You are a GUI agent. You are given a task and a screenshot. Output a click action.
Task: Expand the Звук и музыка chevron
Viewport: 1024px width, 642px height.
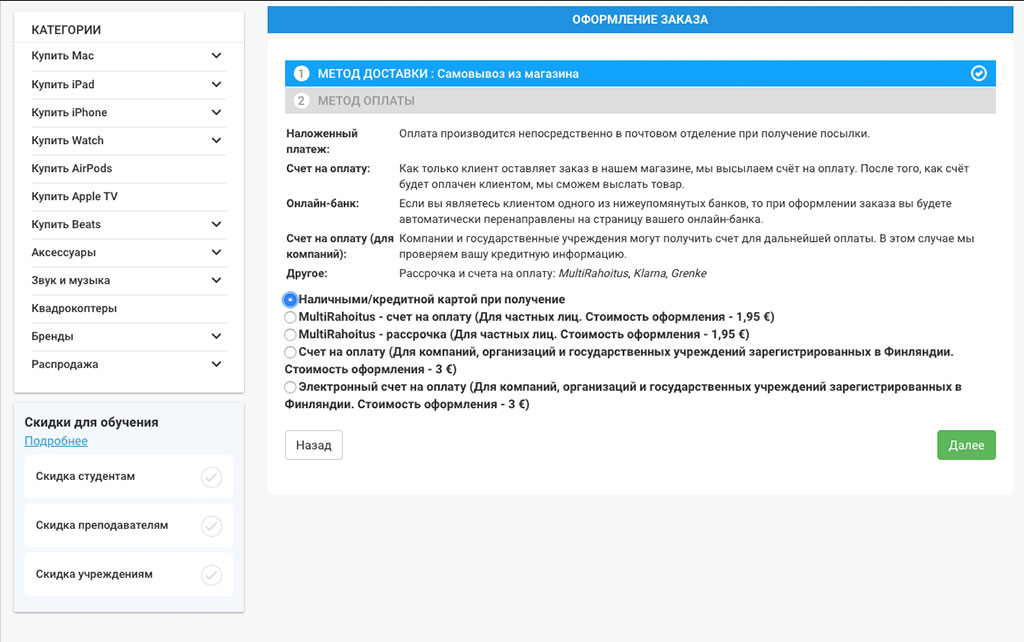(216, 280)
